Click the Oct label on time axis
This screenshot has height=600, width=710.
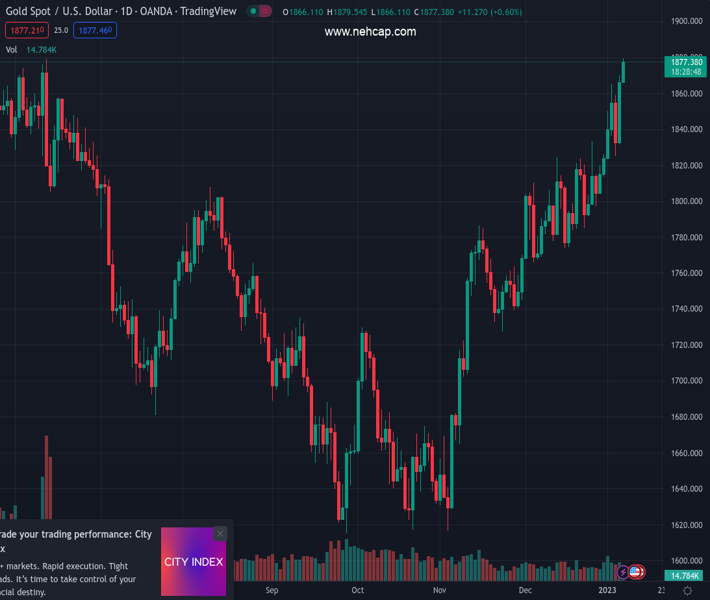(357, 591)
